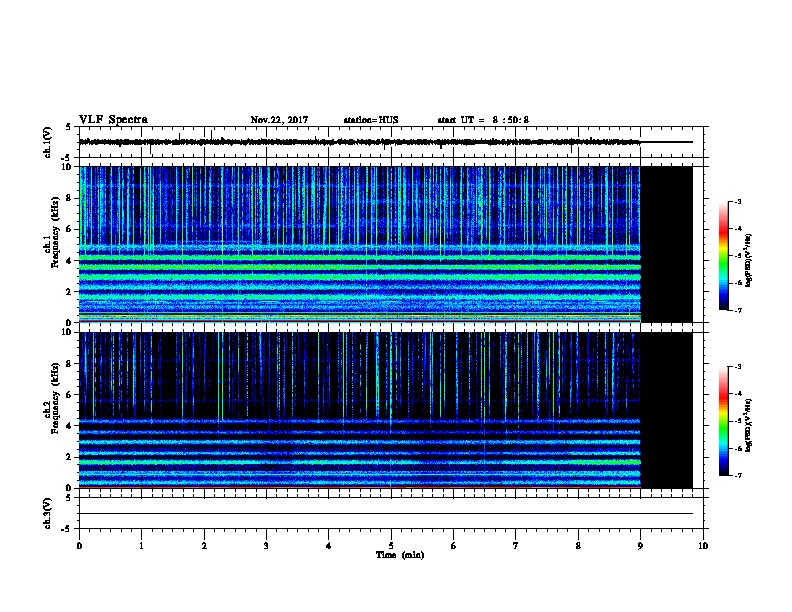Viewport: 792px width, 612px height.
Task: Click the ch.1 "Frequency (kHz)" axis label
Action: pyautogui.click(x=55, y=232)
